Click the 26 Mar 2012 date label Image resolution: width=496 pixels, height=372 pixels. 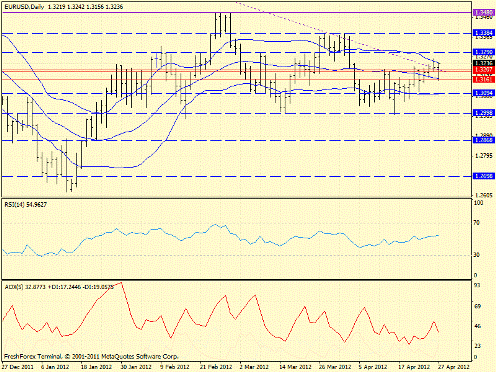coord(335,367)
